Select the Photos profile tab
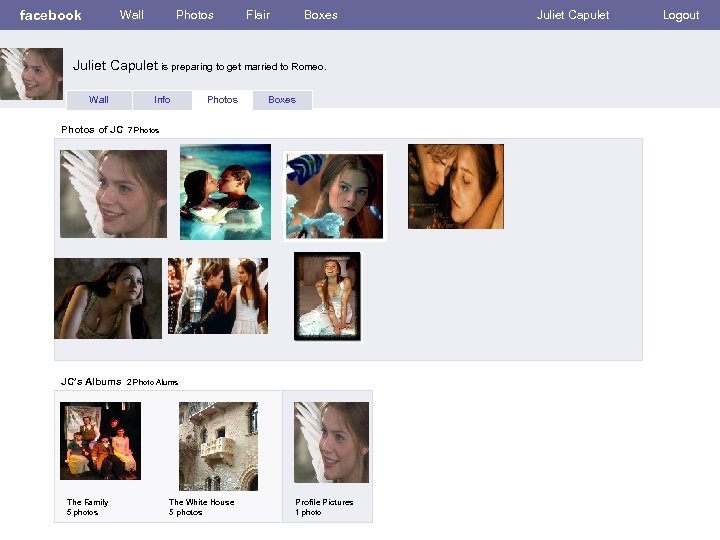Image resolution: width=720 pixels, height=540 pixels. [x=222, y=100]
